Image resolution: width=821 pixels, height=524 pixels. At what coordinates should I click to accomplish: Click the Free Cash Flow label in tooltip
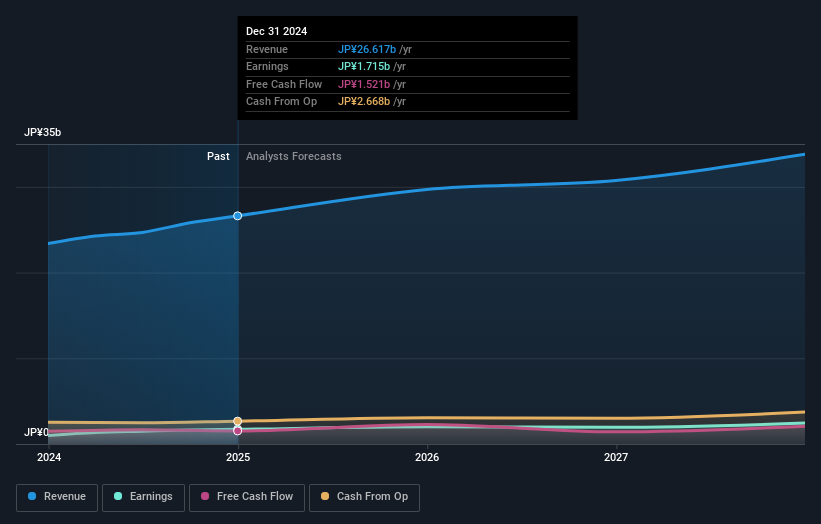click(284, 84)
